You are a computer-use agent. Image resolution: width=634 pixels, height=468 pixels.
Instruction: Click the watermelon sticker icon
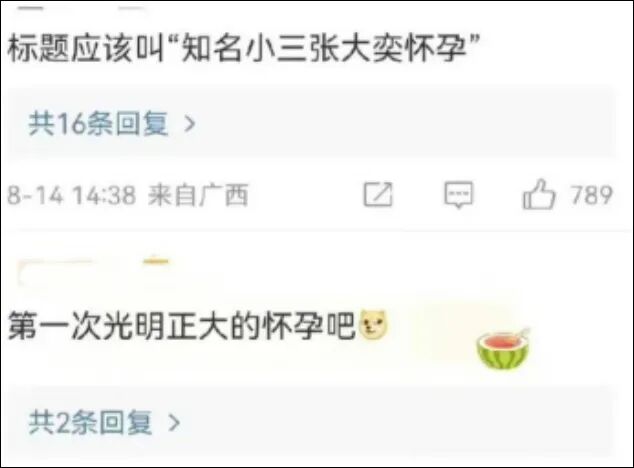(x=503, y=349)
